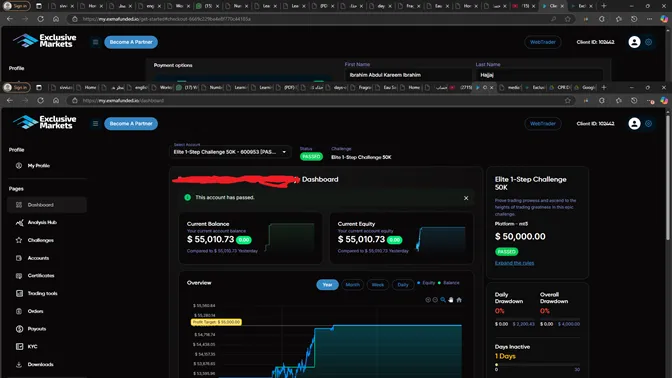Click the Payouts dollar icon
Viewport: 672px width, 378px height.
[x=19, y=329]
